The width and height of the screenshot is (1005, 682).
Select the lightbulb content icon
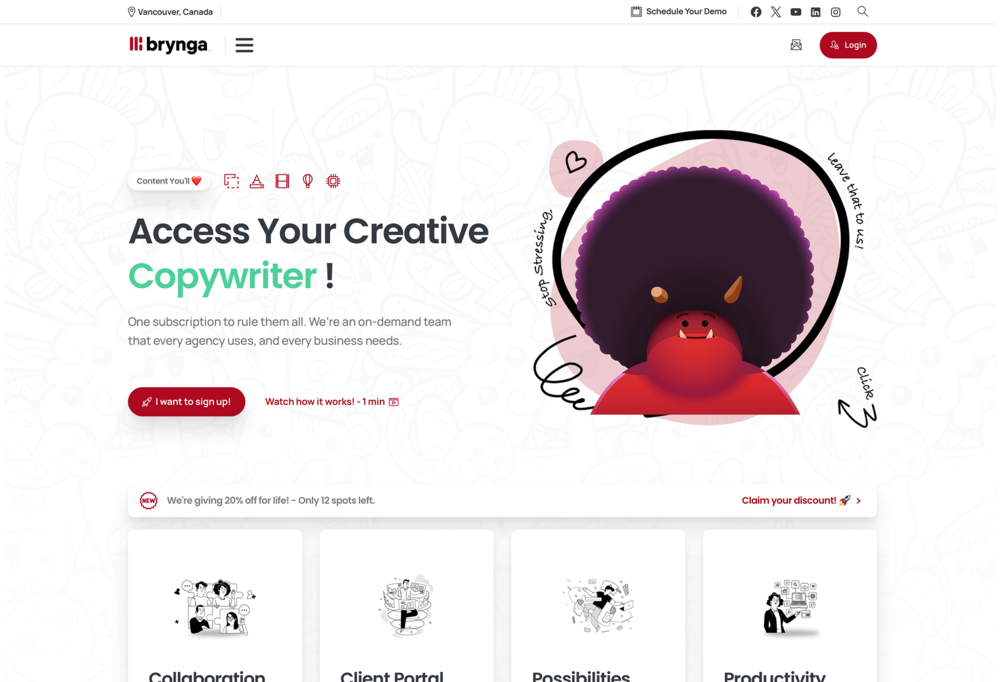pyautogui.click(x=308, y=181)
